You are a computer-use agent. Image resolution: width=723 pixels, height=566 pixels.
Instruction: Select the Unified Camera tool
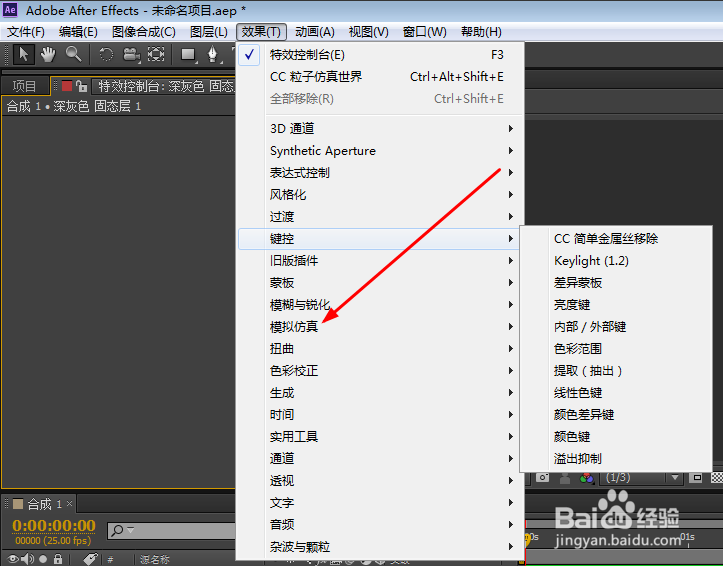(131, 54)
